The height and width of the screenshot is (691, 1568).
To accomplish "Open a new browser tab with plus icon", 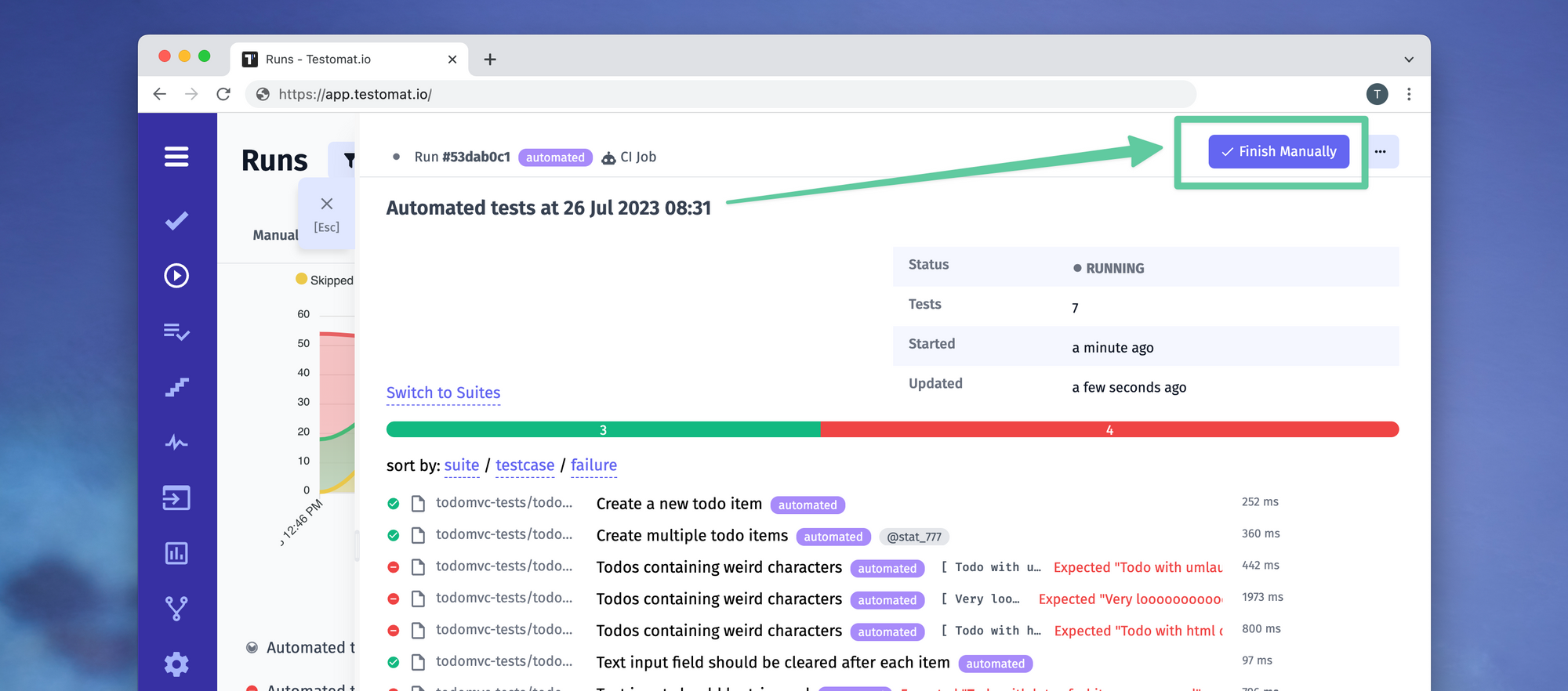I will coord(490,60).
